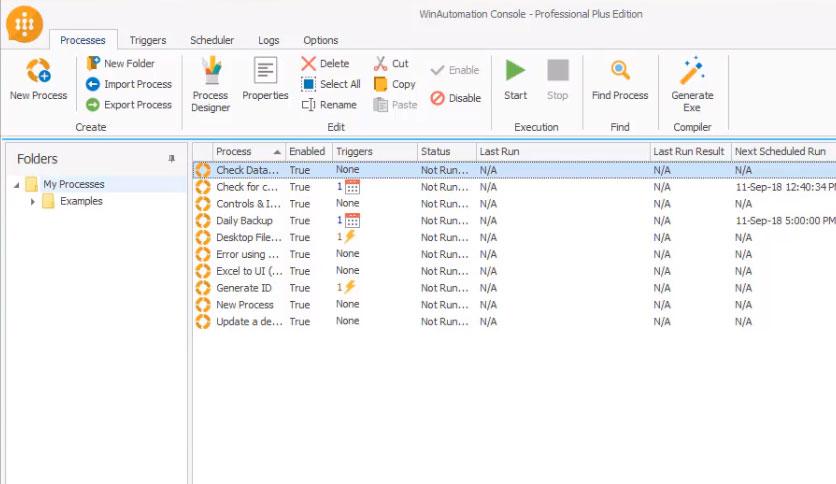Click the 11-Sep-18 12:40:34 scheduled run cell
This screenshot has height=484, width=836.
coord(785,187)
